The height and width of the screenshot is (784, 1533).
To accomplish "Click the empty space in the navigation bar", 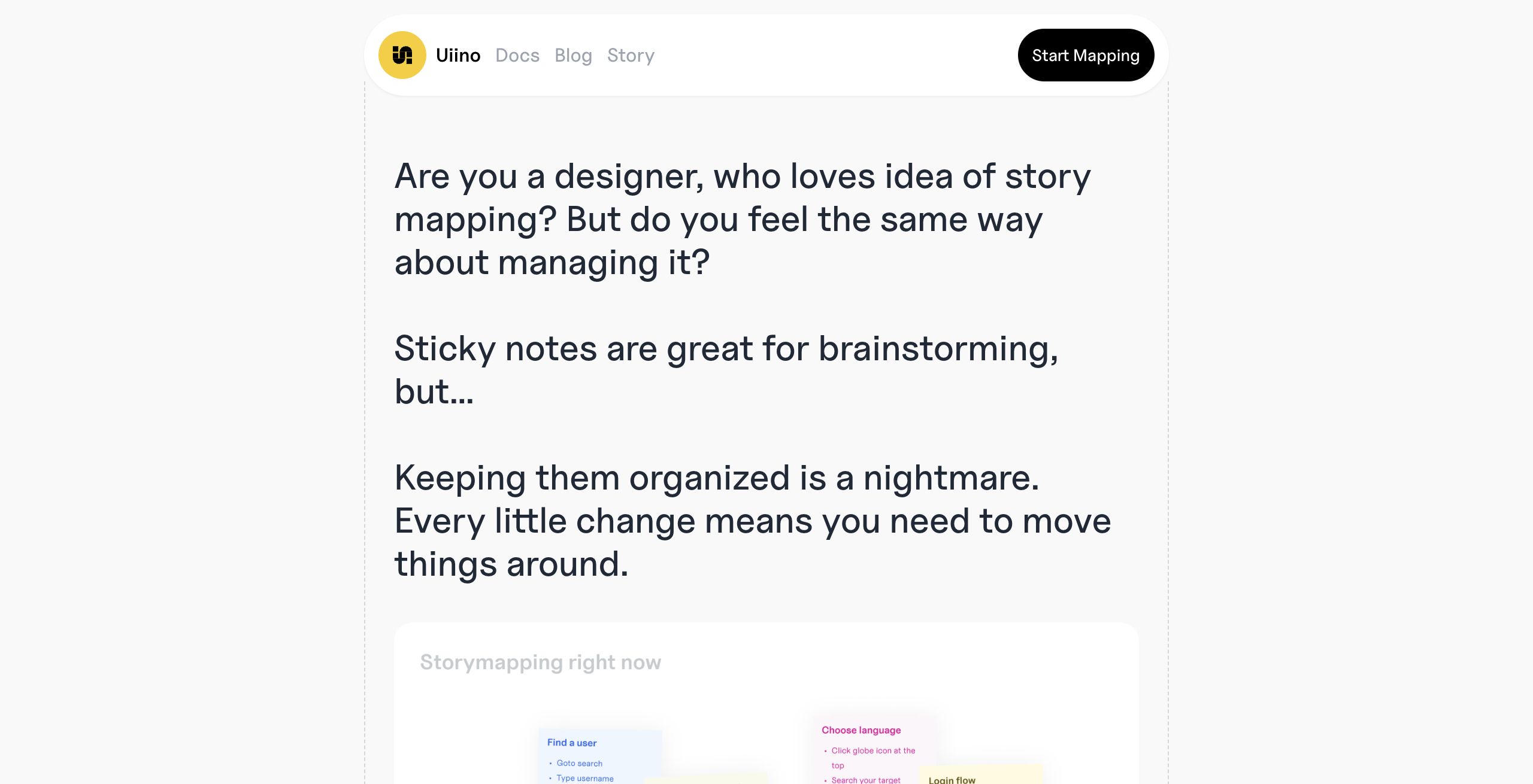I will click(x=838, y=55).
